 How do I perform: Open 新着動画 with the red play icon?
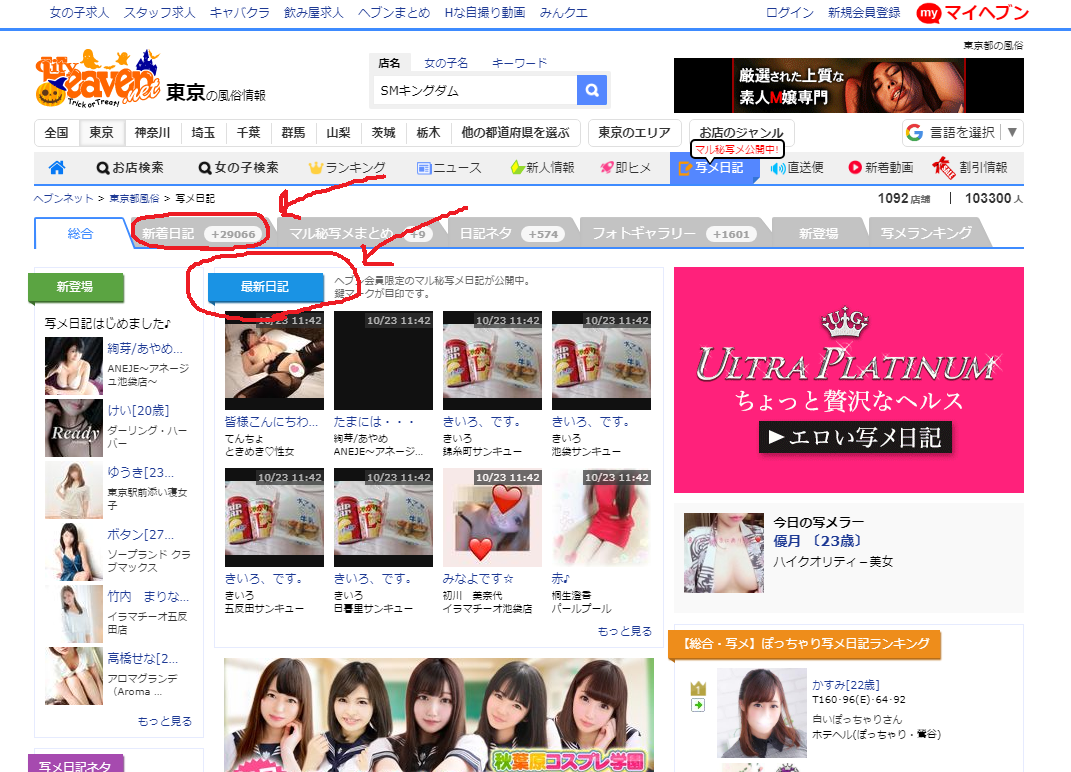(x=881, y=168)
